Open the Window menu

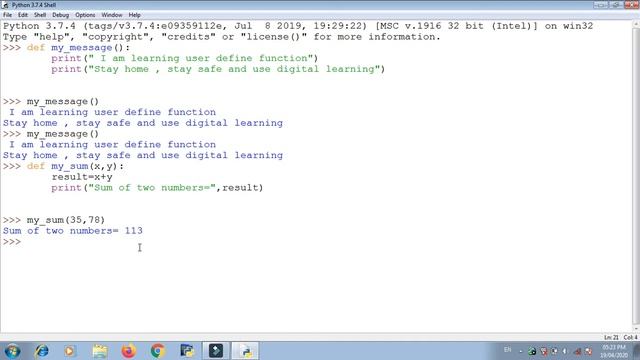[x=112, y=15]
